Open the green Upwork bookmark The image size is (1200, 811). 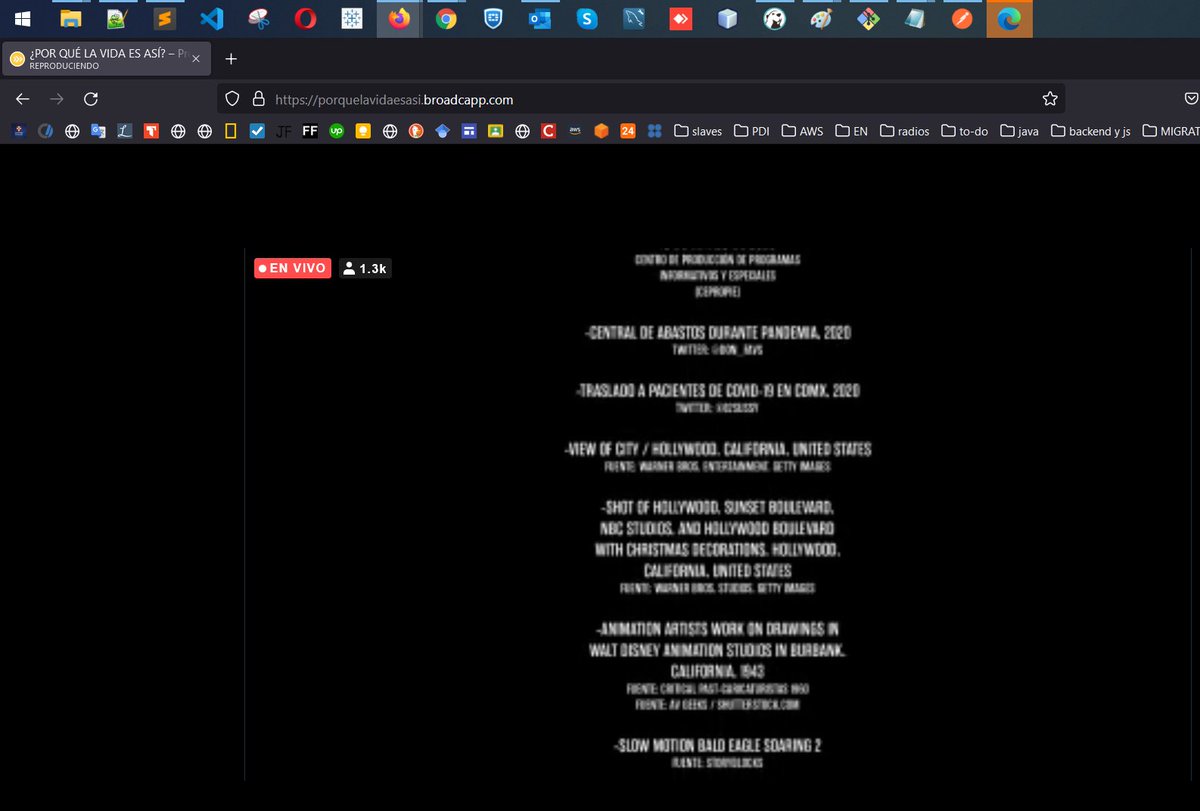tap(337, 131)
